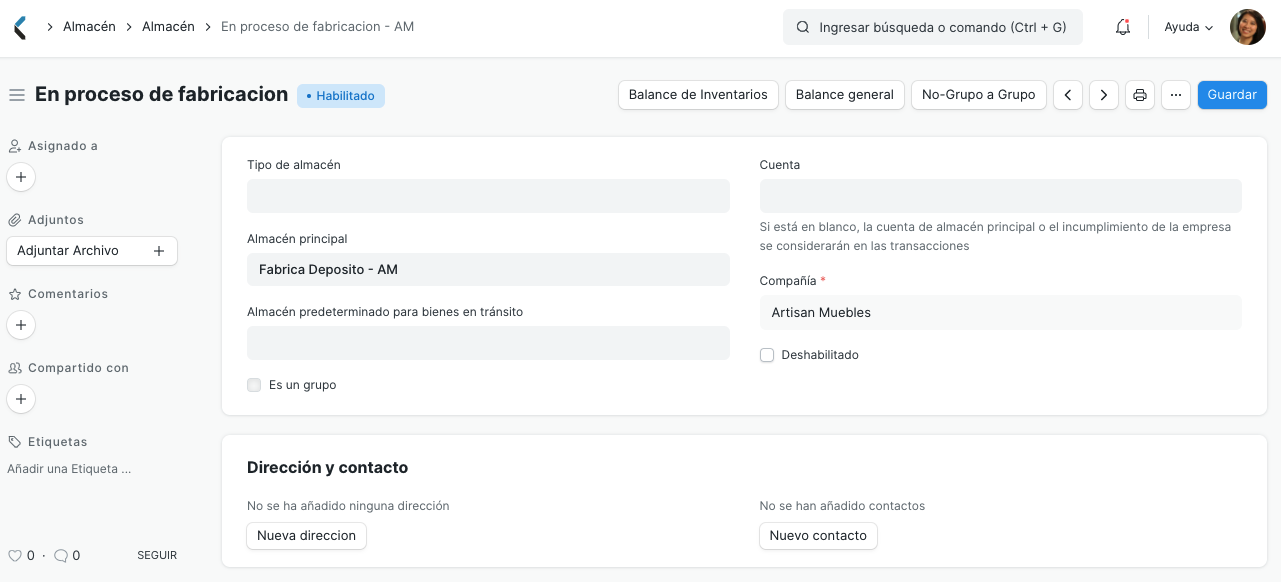Open the Tipo de almacén field
The height and width of the screenshot is (582, 1281).
[488, 196]
